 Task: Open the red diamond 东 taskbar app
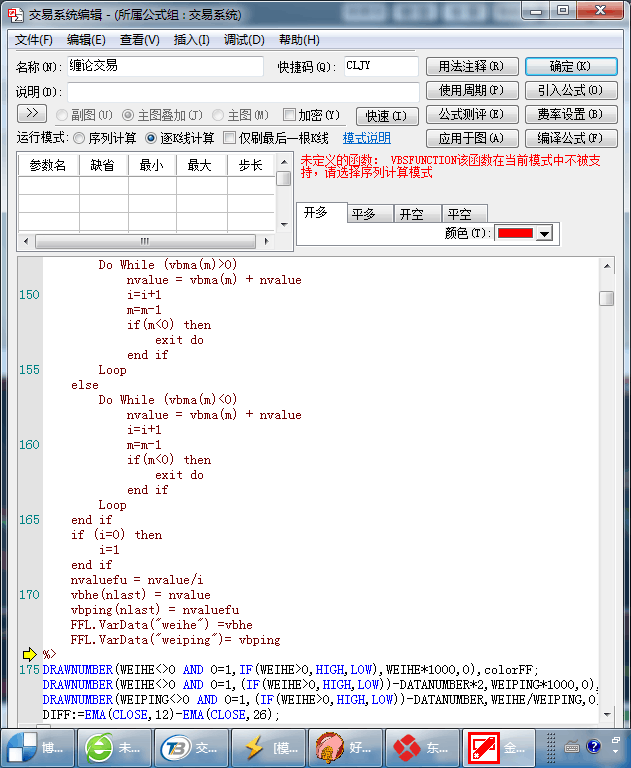coord(421,747)
